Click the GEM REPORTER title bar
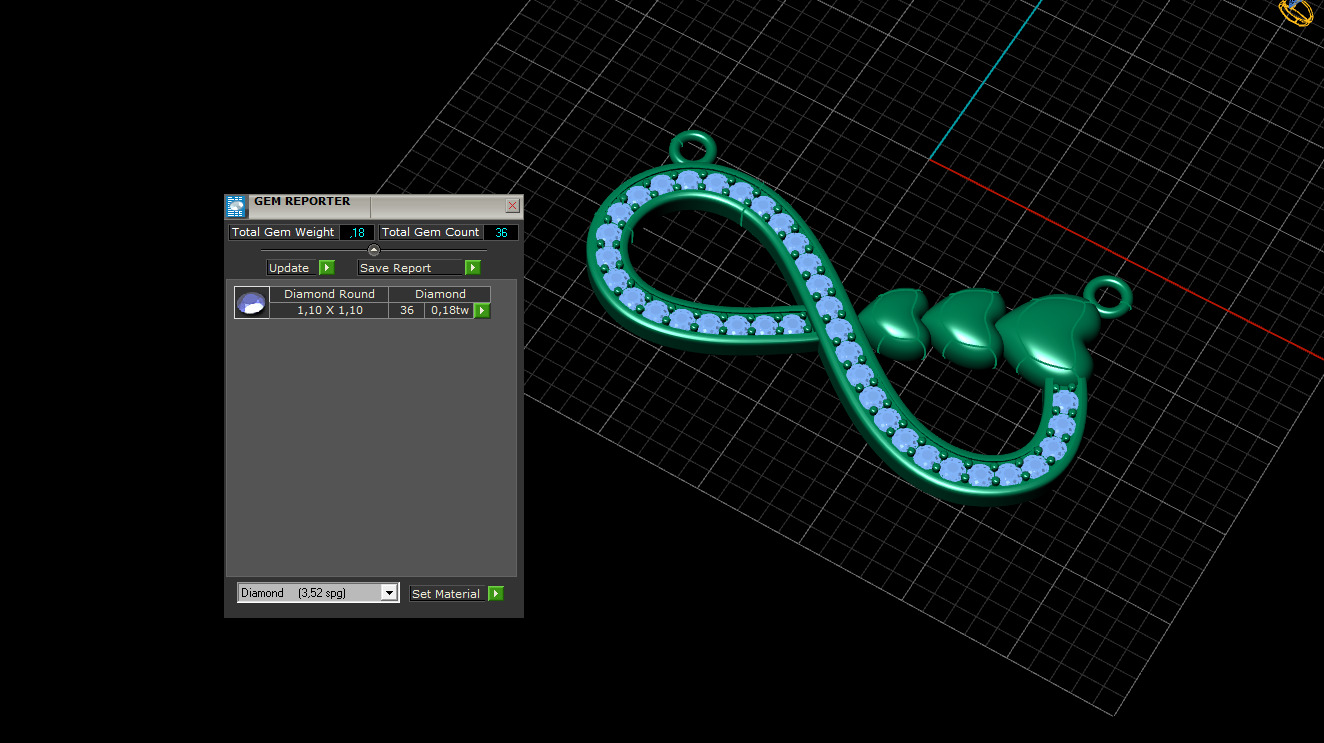The height and width of the screenshot is (743, 1324). (x=374, y=206)
